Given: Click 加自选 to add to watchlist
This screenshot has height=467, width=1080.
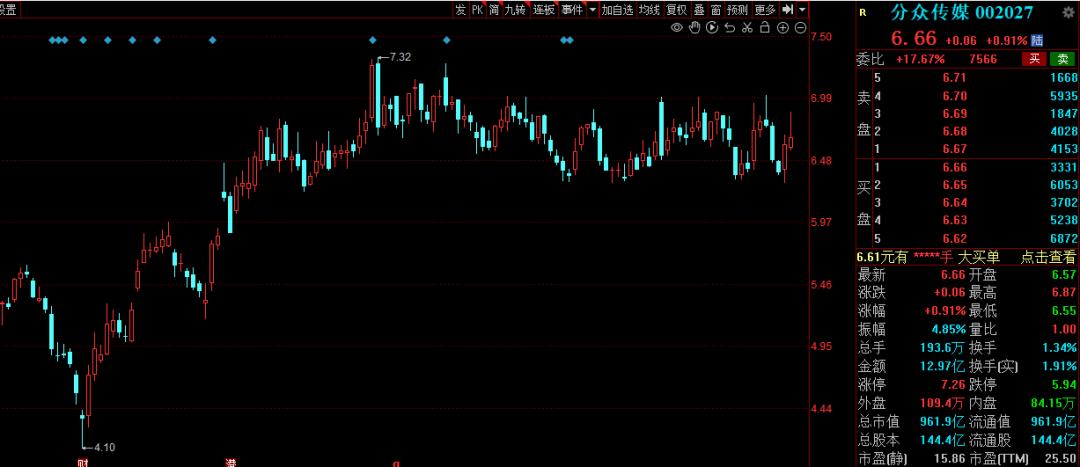Looking at the screenshot, I should [616, 10].
